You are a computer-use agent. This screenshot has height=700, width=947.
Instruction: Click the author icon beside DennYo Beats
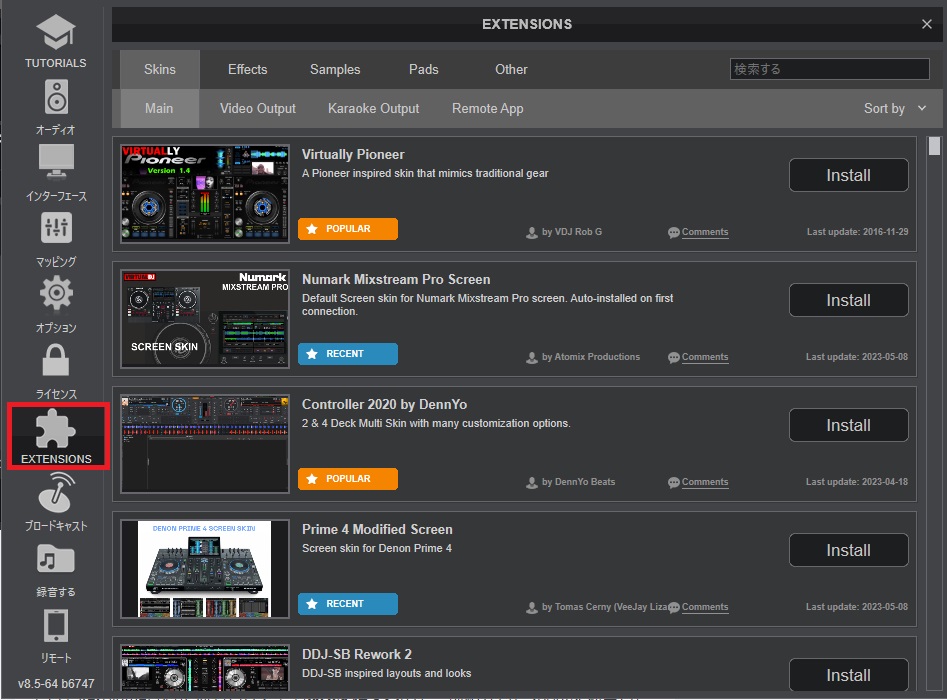(x=531, y=483)
